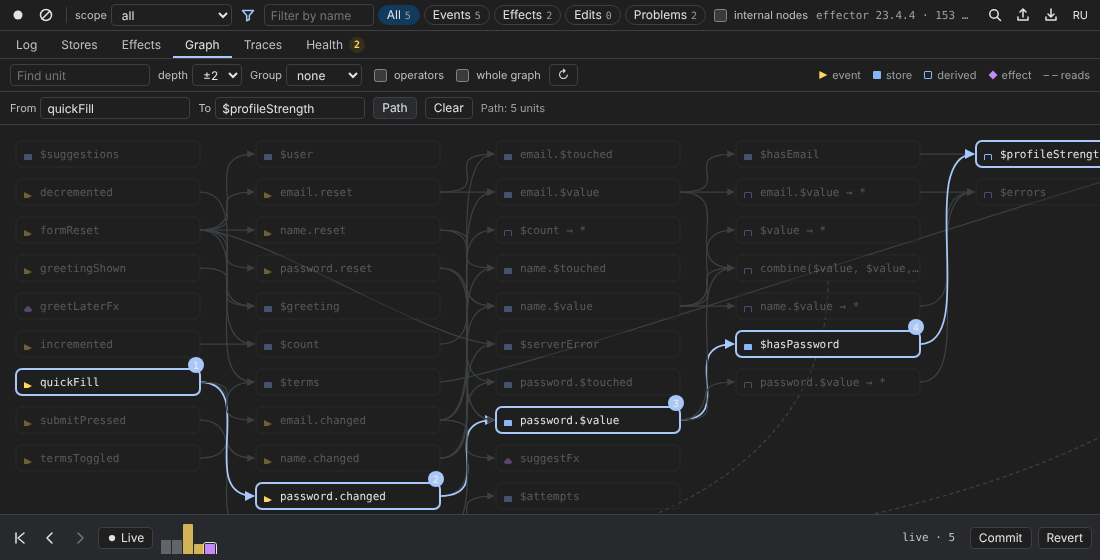Select the Events 5 filter pill
Viewport: 1100px width, 560px height.
(x=457, y=15)
